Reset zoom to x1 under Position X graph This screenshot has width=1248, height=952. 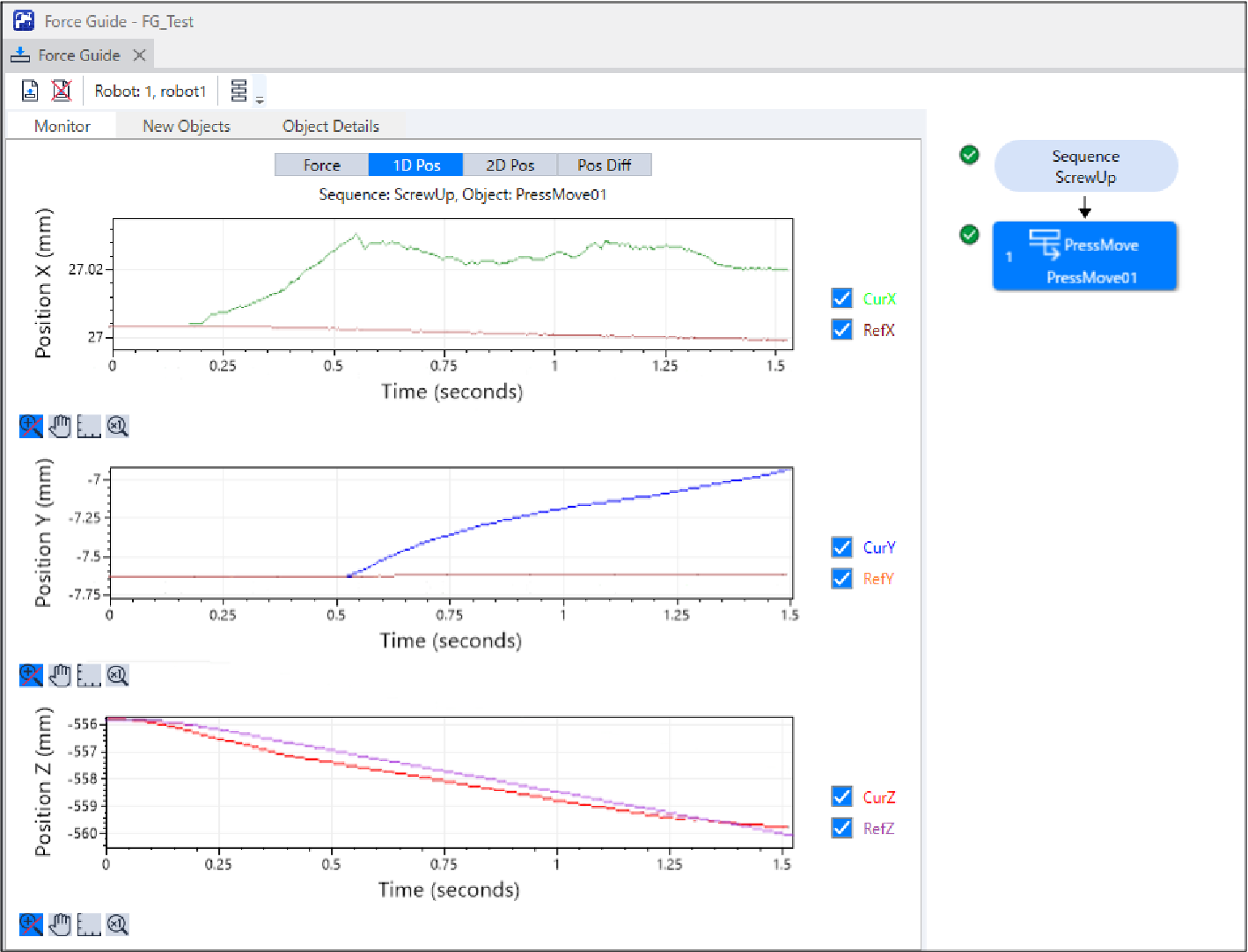coord(118,427)
